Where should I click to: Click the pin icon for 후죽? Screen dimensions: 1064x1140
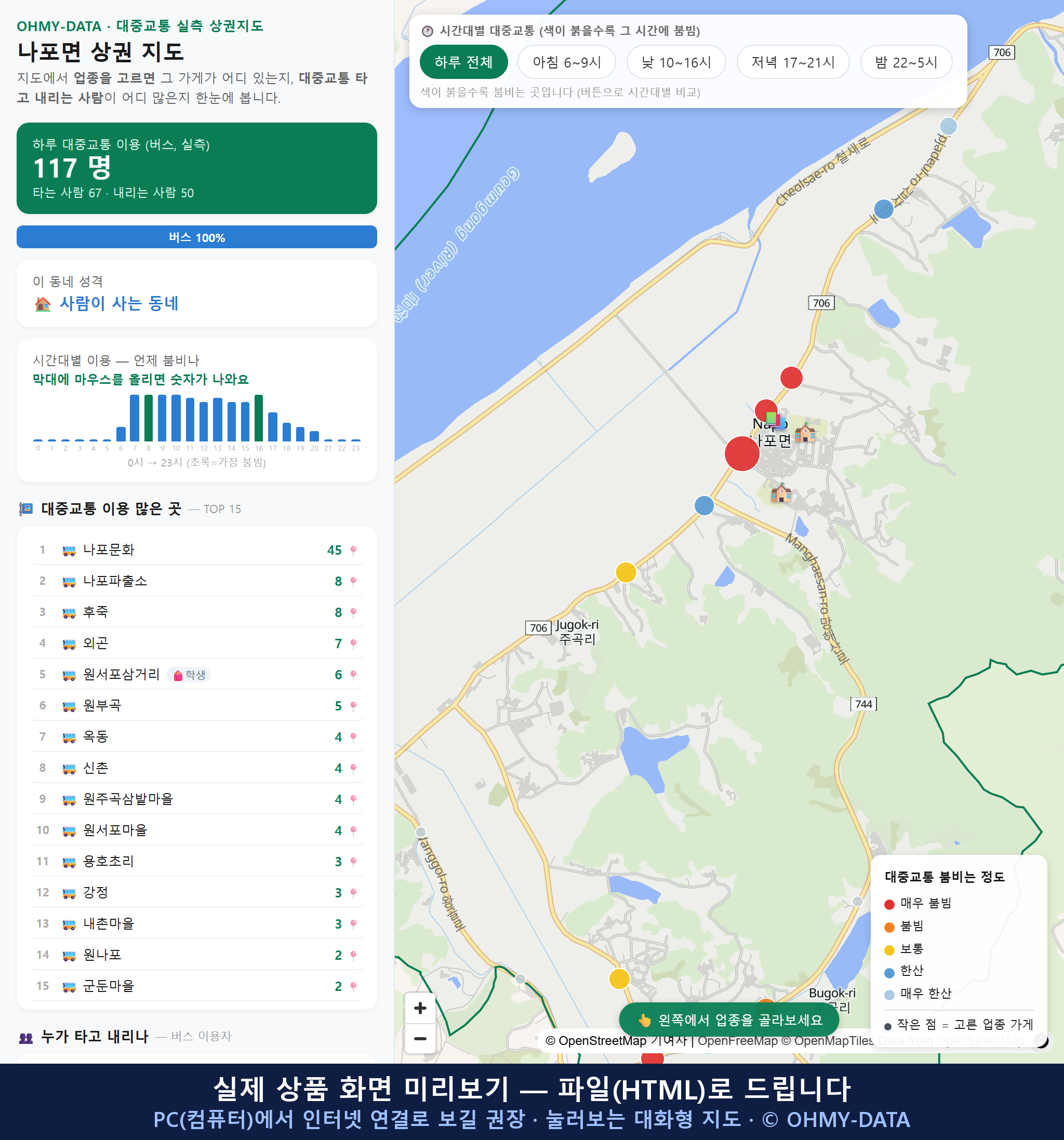click(353, 612)
